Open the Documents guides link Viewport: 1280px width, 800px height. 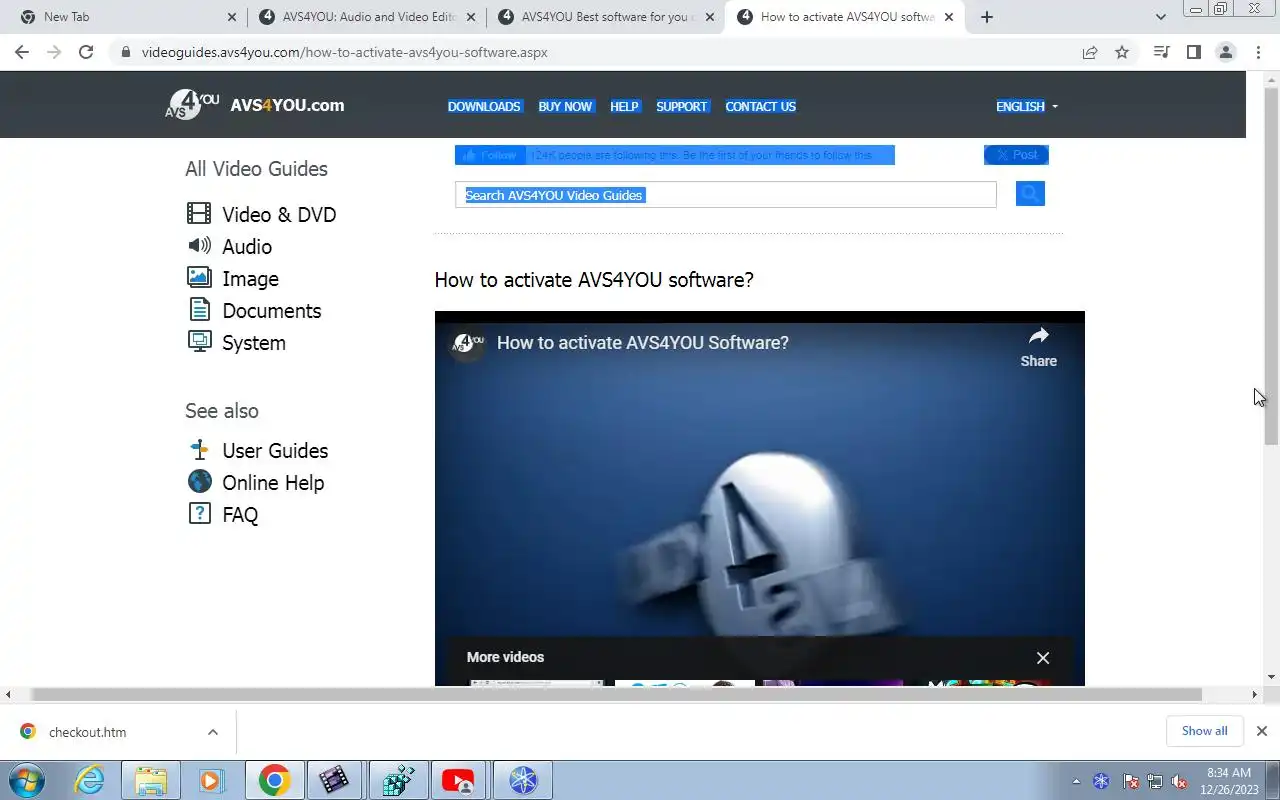point(272,310)
